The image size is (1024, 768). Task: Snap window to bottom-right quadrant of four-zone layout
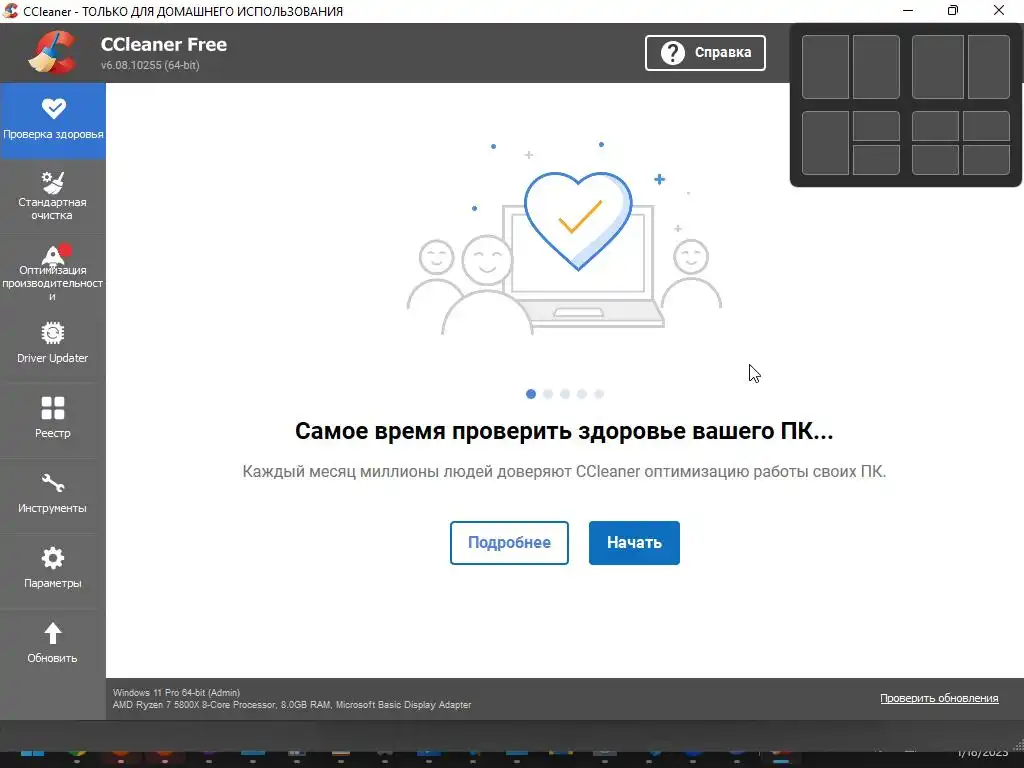(x=986, y=160)
